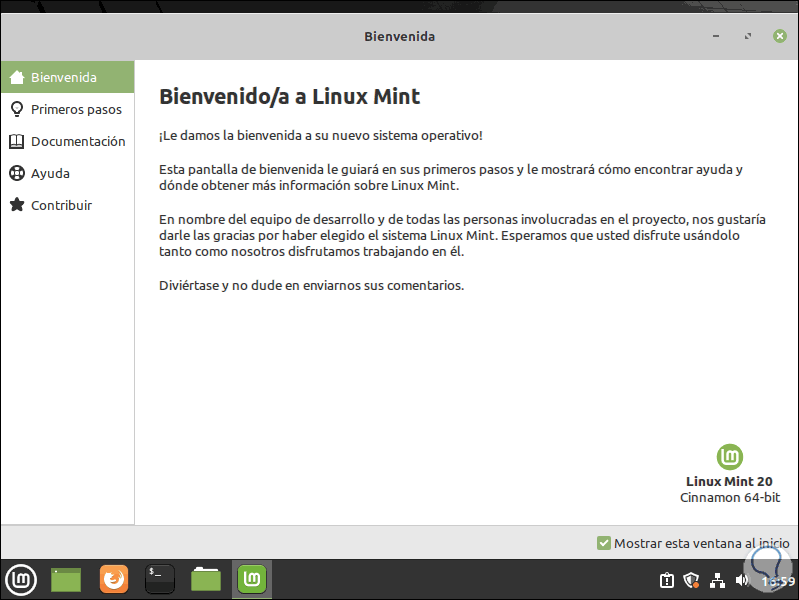Open the terminal from the panel
The image size is (799, 600).
160,580
